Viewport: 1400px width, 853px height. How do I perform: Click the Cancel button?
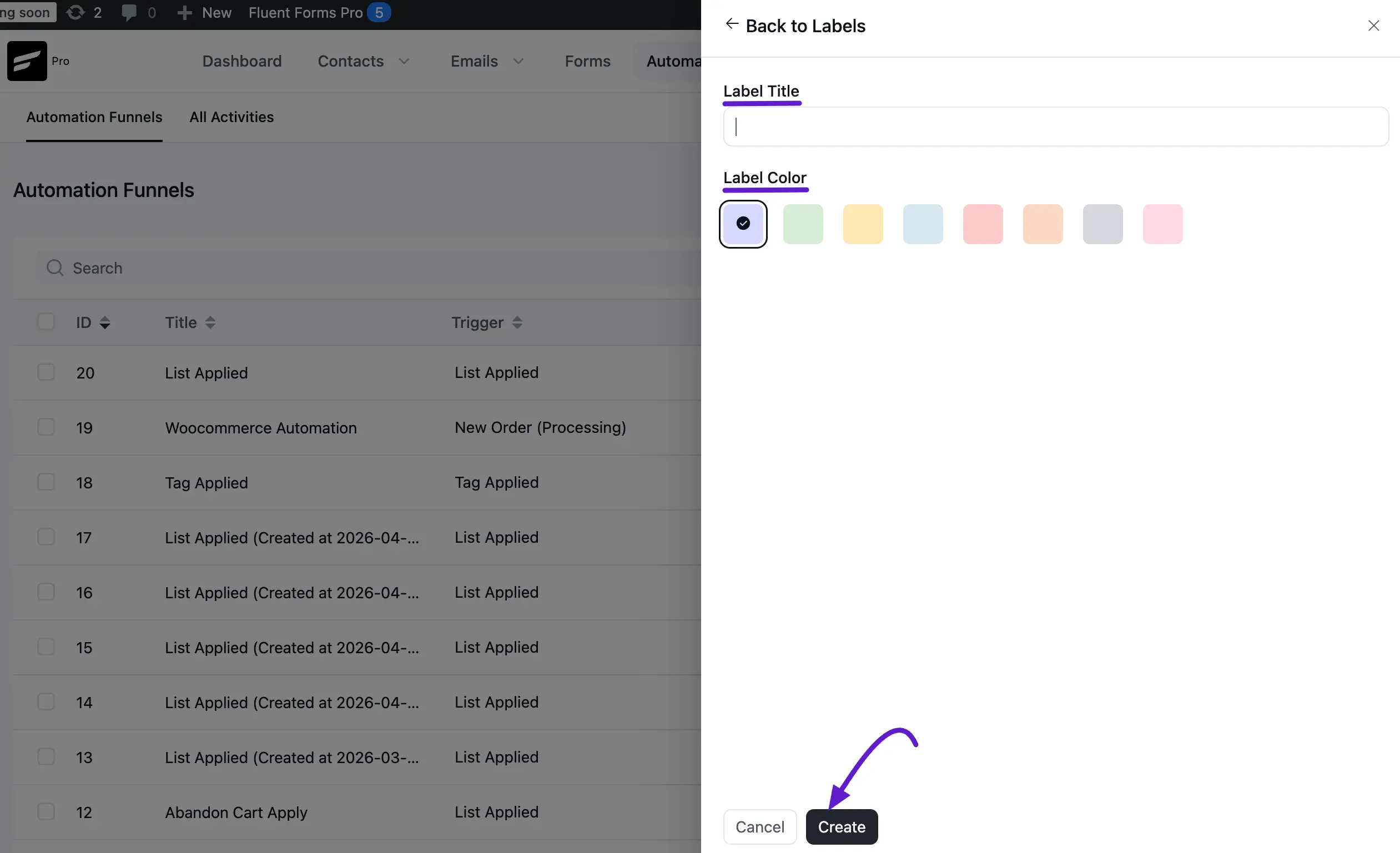pos(759,827)
